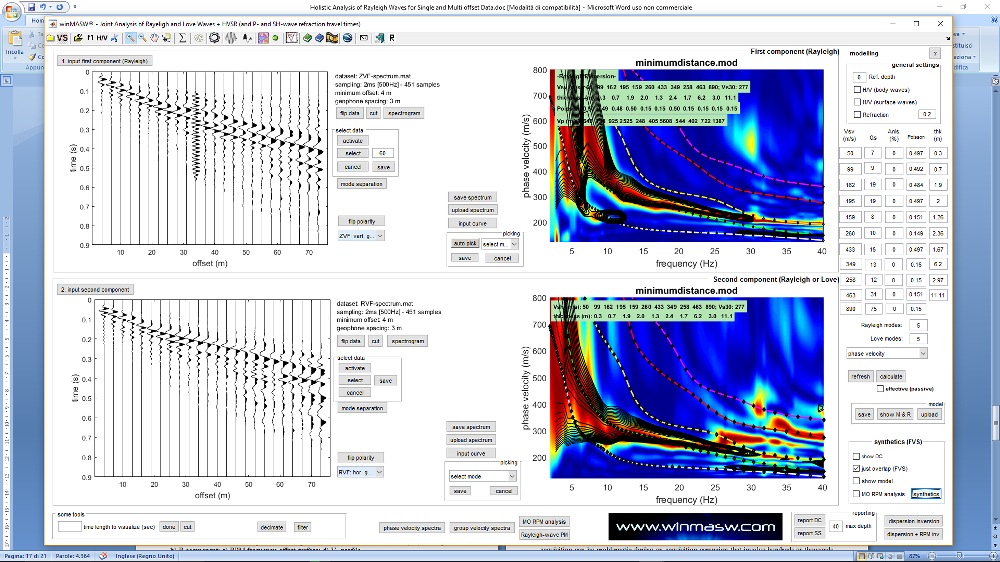Click the purple spectrum image icon
The height and width of the screenshot is (562, 1000).
263,38
